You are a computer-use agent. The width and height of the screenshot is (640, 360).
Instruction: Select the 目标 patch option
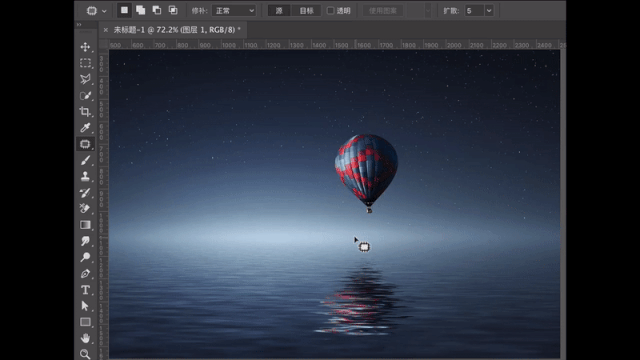click(x=307, y=11)
